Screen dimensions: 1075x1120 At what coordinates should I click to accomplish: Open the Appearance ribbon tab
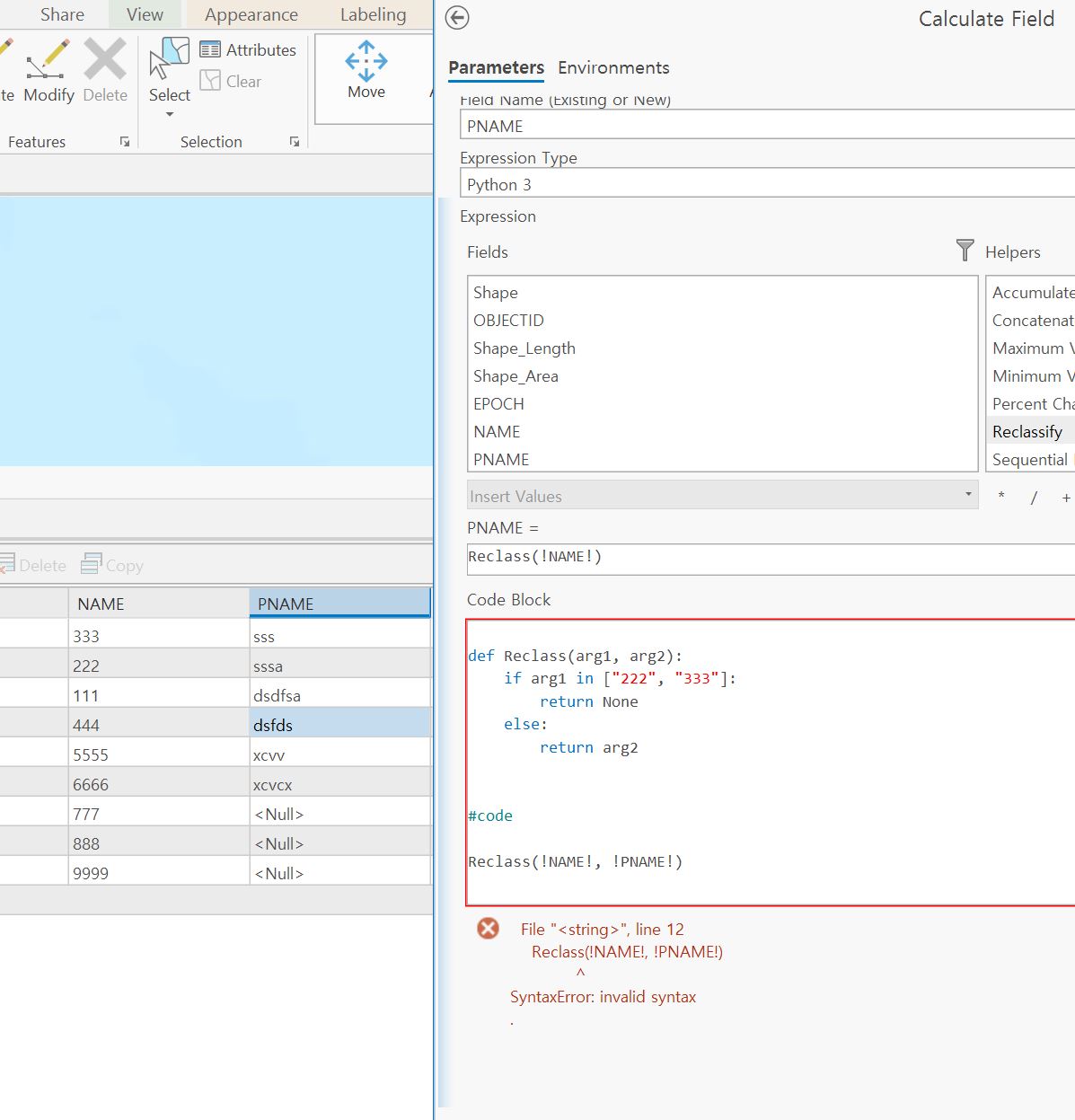(251, 14)
